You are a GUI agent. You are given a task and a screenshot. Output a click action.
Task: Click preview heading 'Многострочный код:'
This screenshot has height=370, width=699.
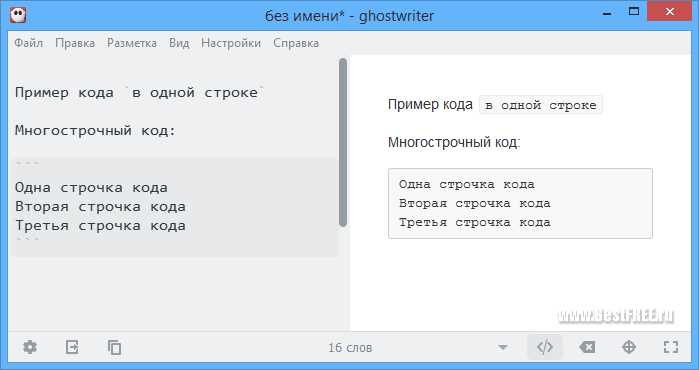click(x=454, y=143)
